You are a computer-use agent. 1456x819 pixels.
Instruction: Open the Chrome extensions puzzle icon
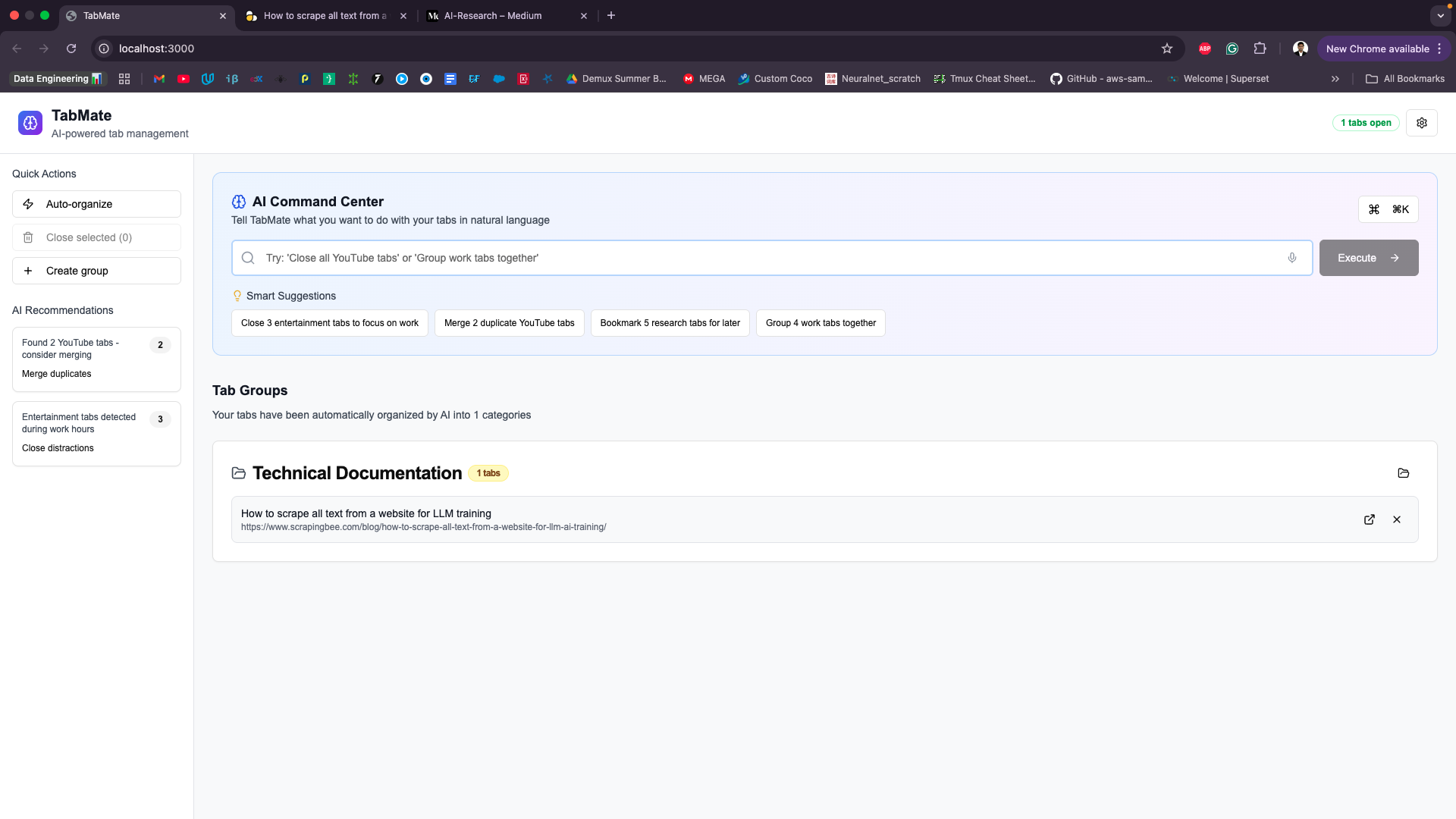[x=1260, y=49]
